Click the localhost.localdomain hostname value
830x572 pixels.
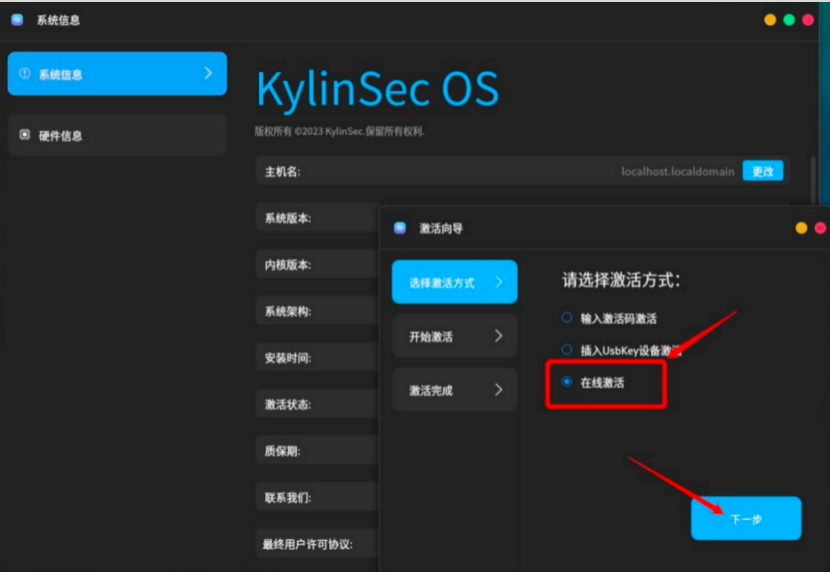tap(678, 171)
